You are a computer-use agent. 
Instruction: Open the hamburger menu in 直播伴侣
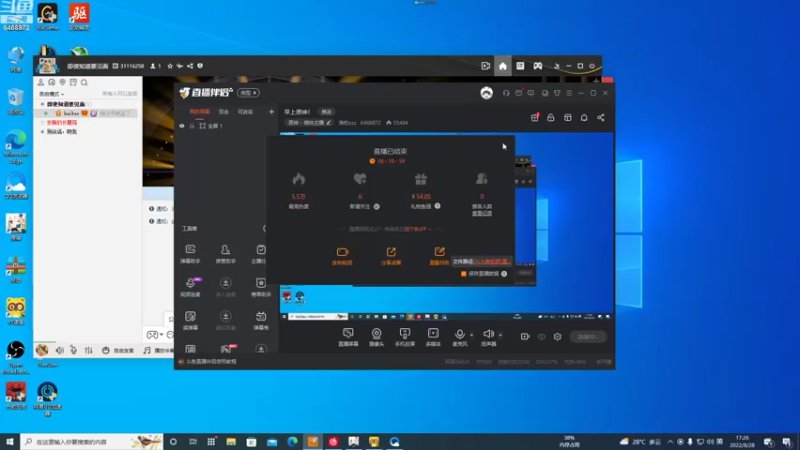[569, 93]
